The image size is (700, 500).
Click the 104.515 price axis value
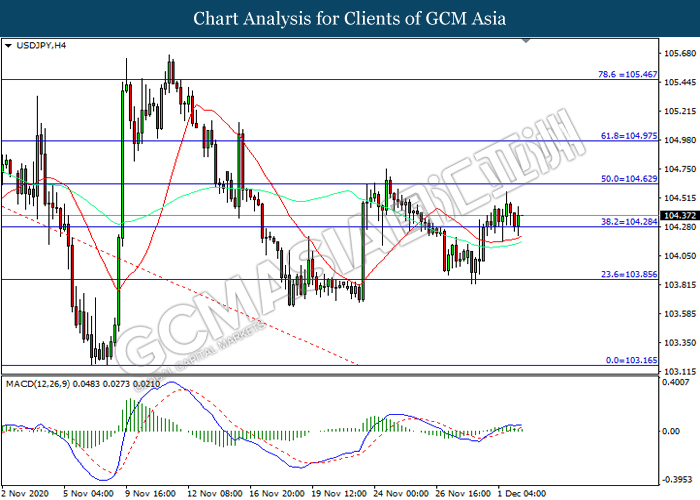[680, 198]
